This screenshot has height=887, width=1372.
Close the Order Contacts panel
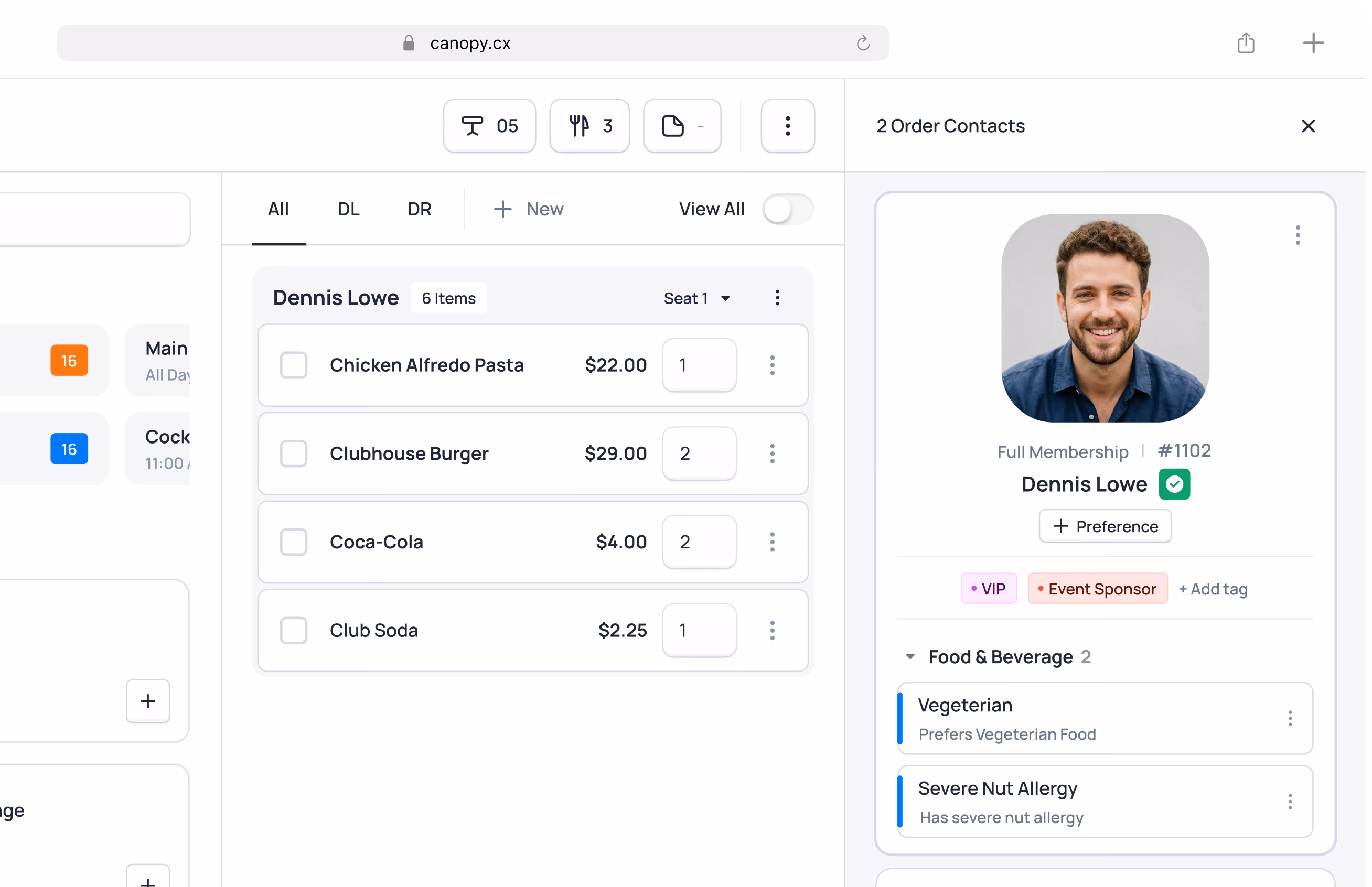click(x=1308, y=126)
